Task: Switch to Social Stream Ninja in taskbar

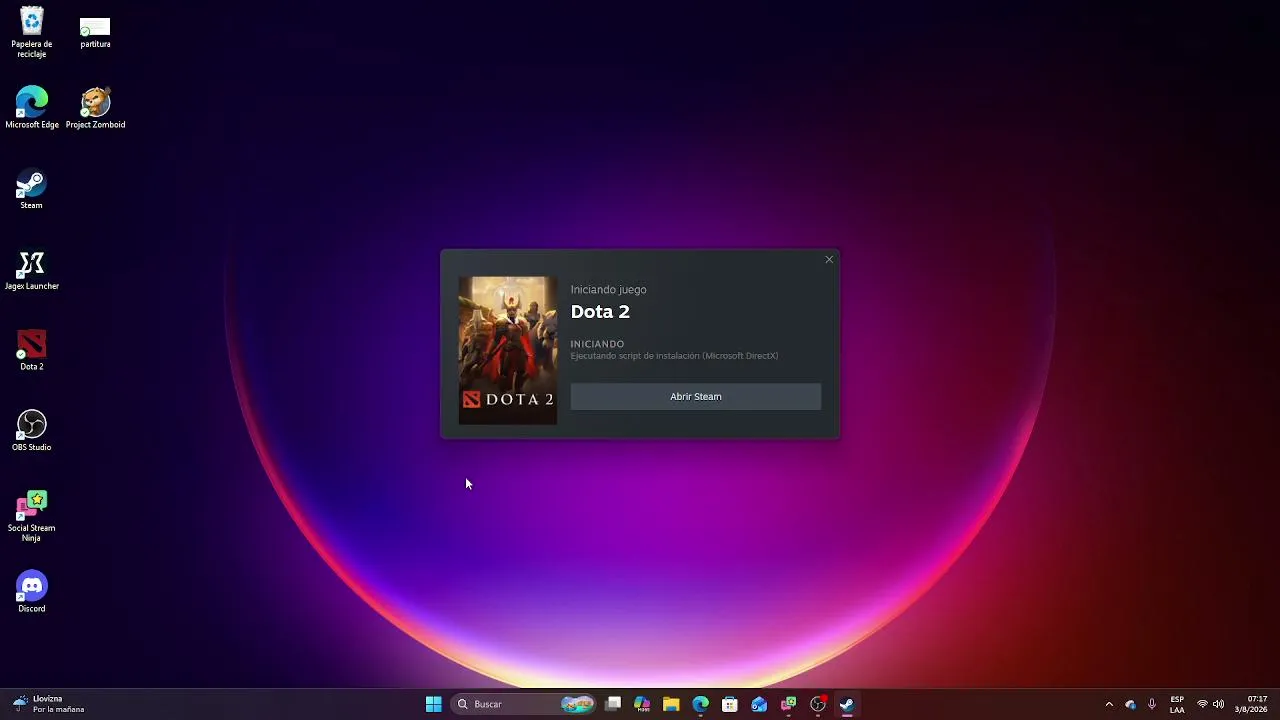Action: pos(788,704)
